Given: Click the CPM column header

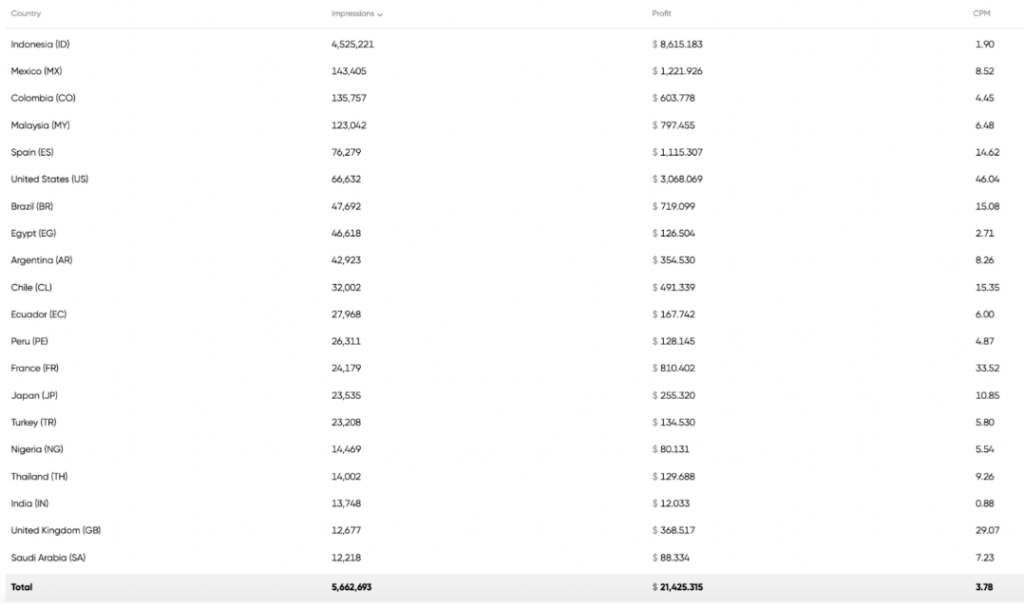Looking at the screenshot, I should (982, 13).
